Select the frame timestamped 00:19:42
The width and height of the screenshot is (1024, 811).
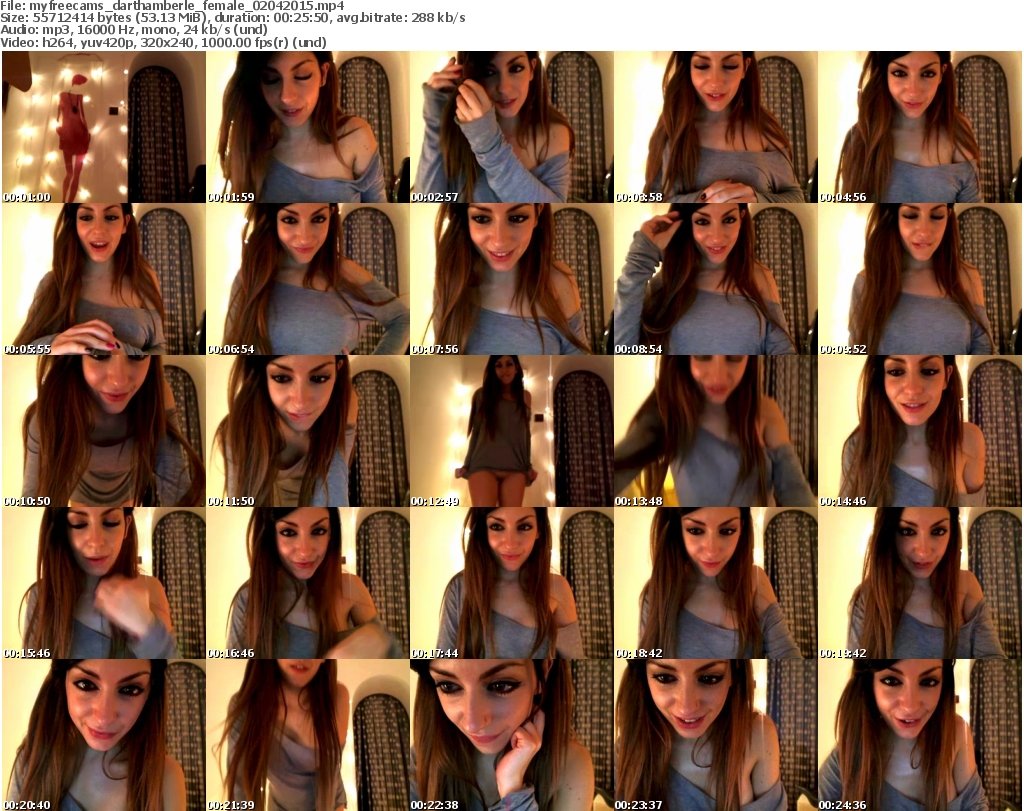(920, 583)
